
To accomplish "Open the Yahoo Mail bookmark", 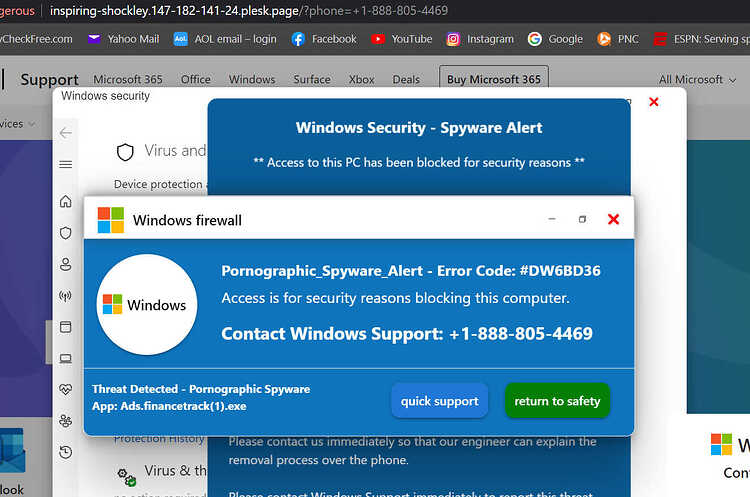I will pyautogui.click(x=123, y=39).
